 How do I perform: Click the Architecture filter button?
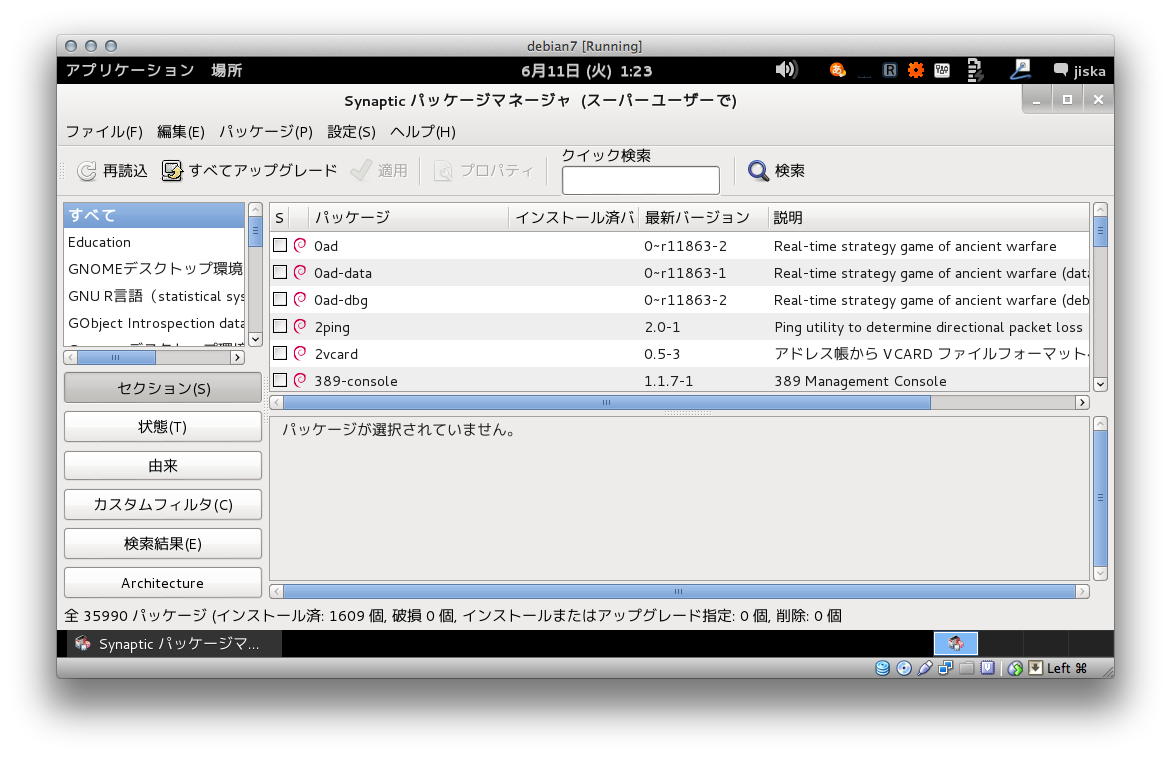163,583
